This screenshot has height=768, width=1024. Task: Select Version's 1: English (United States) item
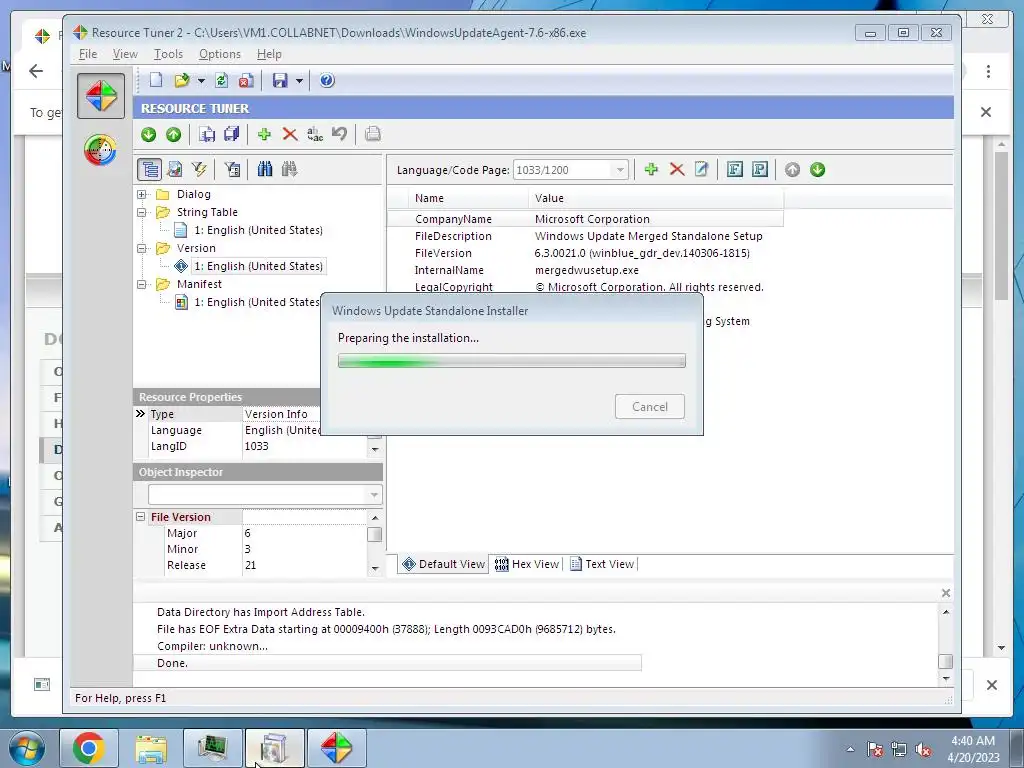click(259, 266)
